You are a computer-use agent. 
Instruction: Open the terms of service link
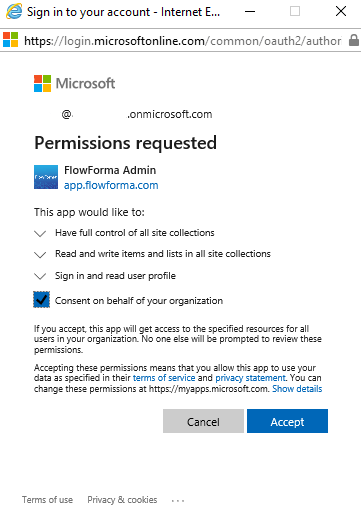pyautogui.click(x=164, y=378)
